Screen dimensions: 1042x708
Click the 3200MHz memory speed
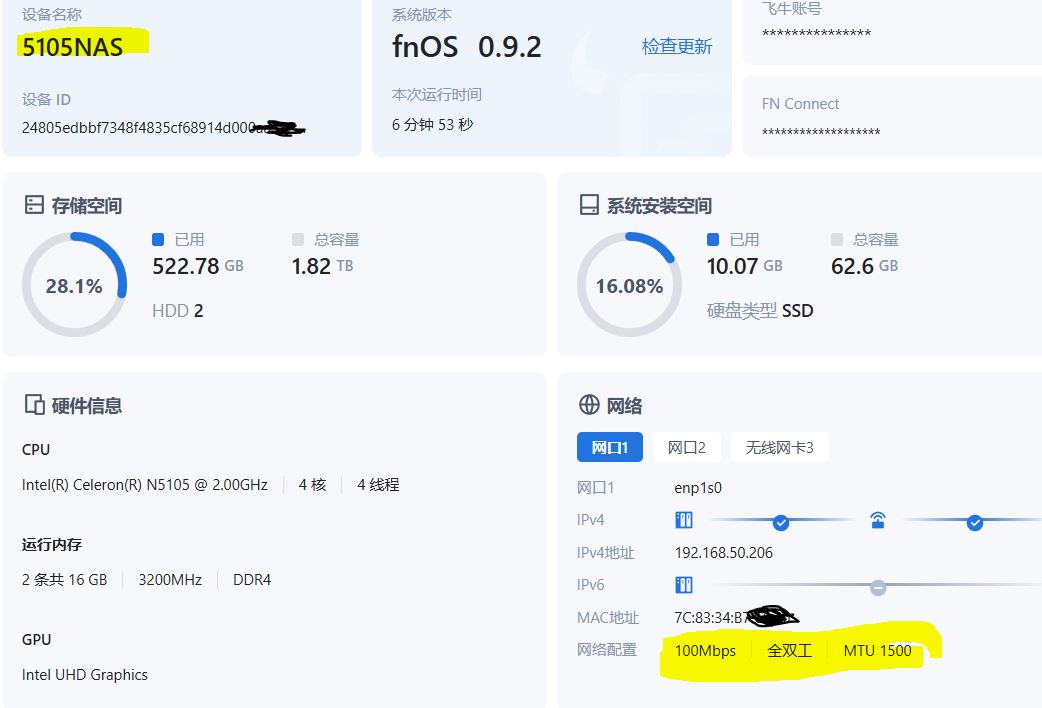170,580
